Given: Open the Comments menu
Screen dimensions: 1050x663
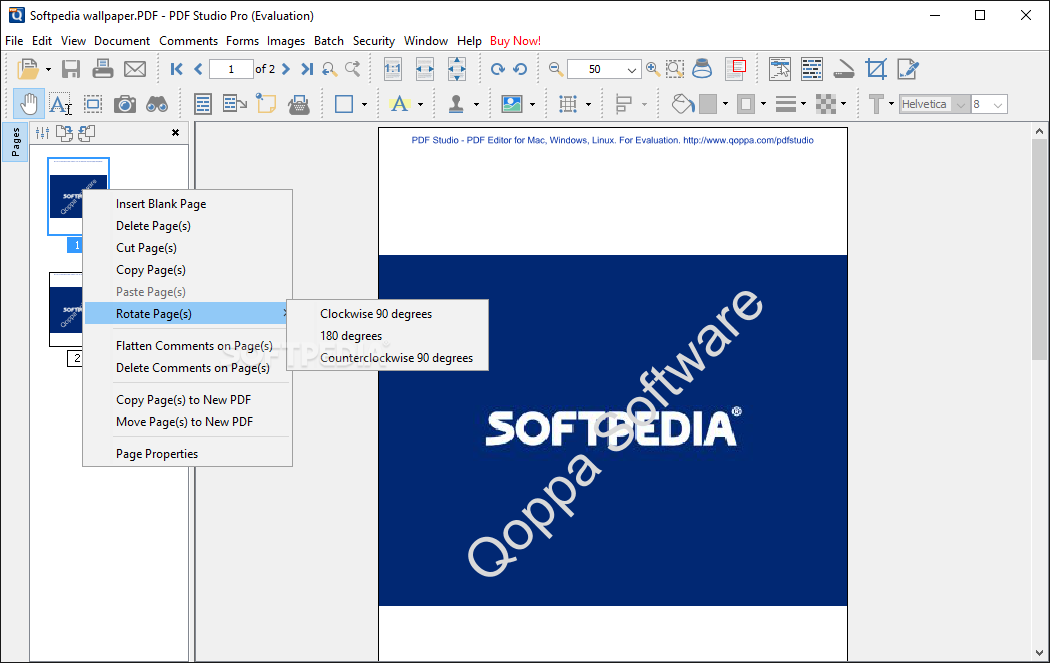Looking at the screenshot, I should pyautogui.click(x=188, y=41).
